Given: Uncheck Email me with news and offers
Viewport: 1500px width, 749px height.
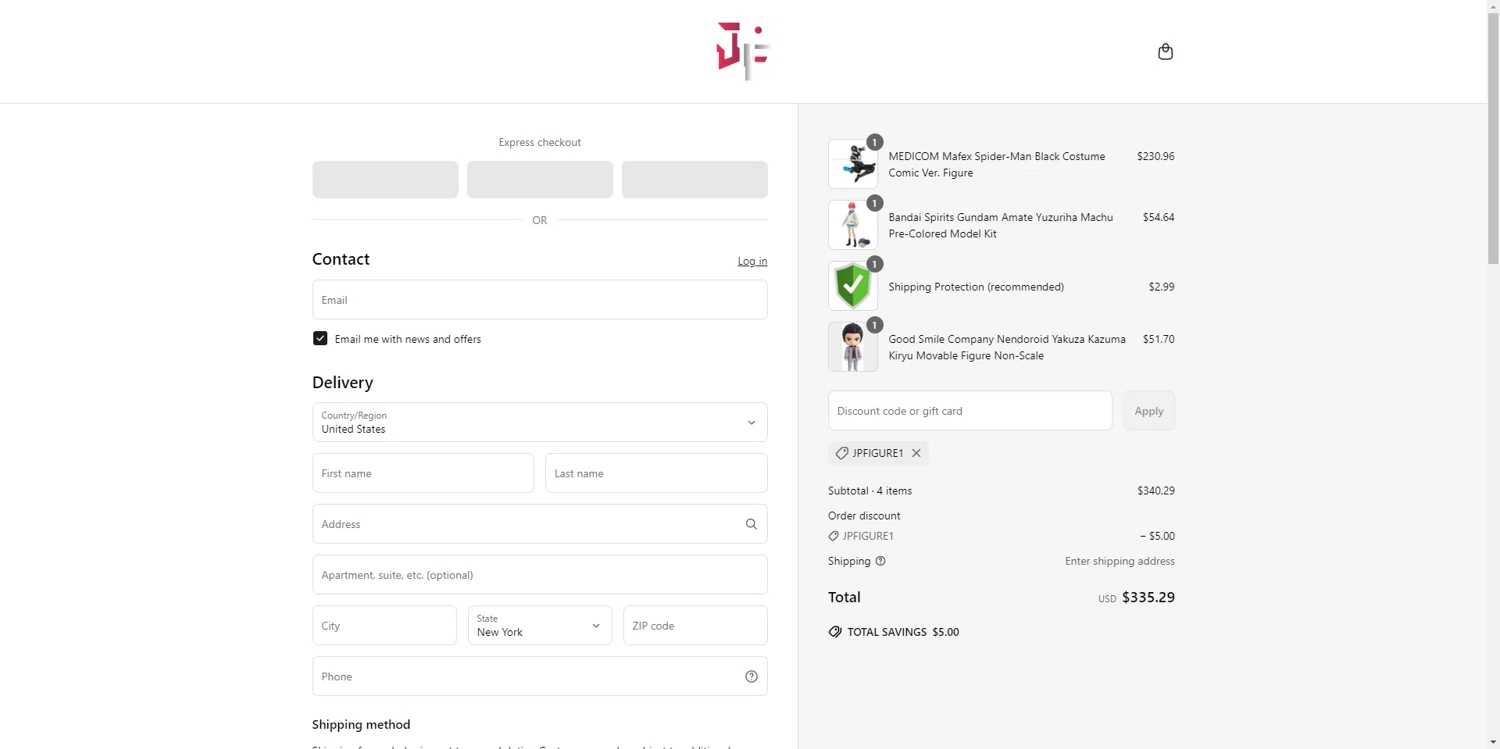Looking at the screenshot, I should pos(320,339).
